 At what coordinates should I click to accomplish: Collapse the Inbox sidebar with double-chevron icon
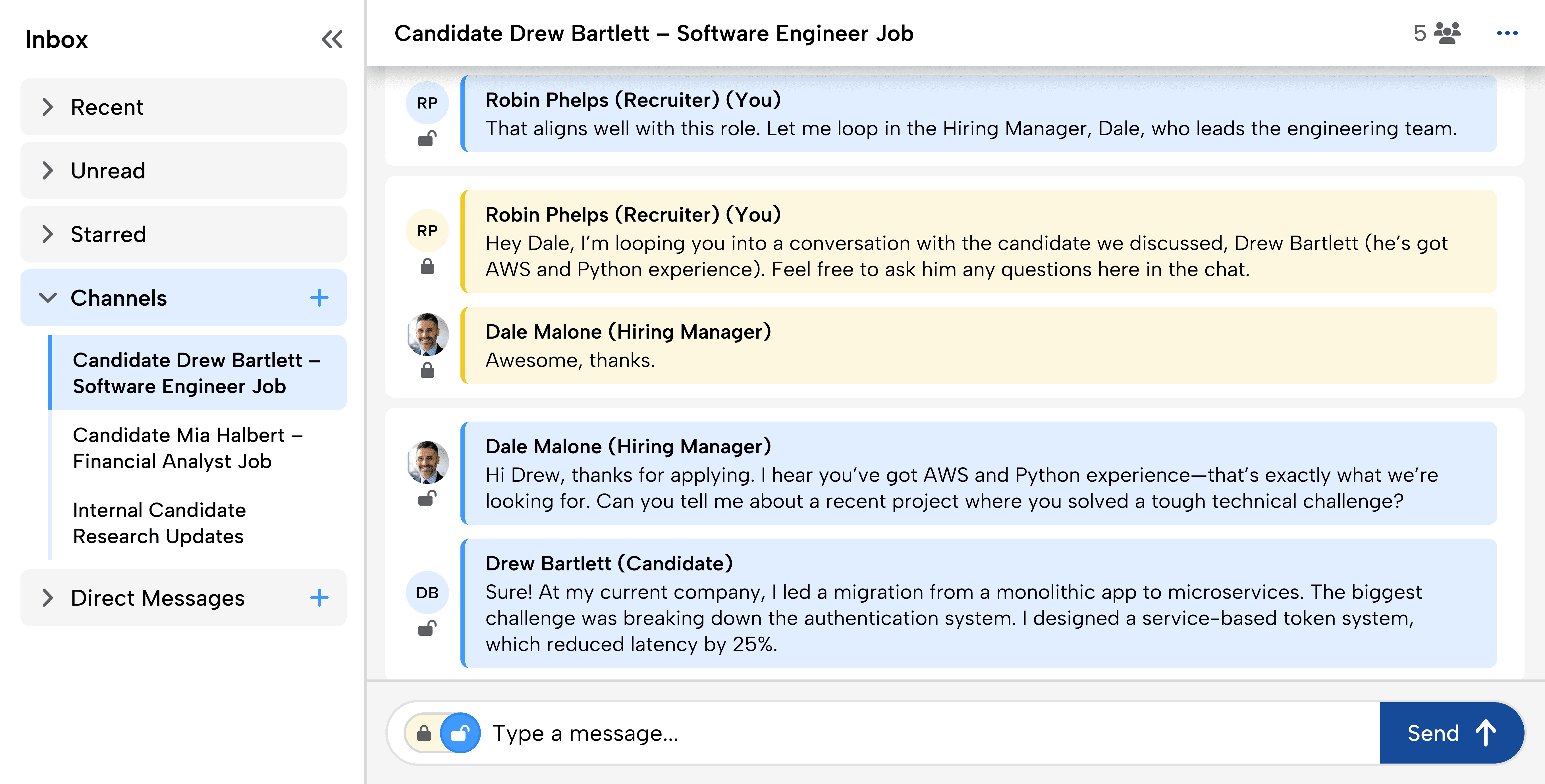click(332, 39)
